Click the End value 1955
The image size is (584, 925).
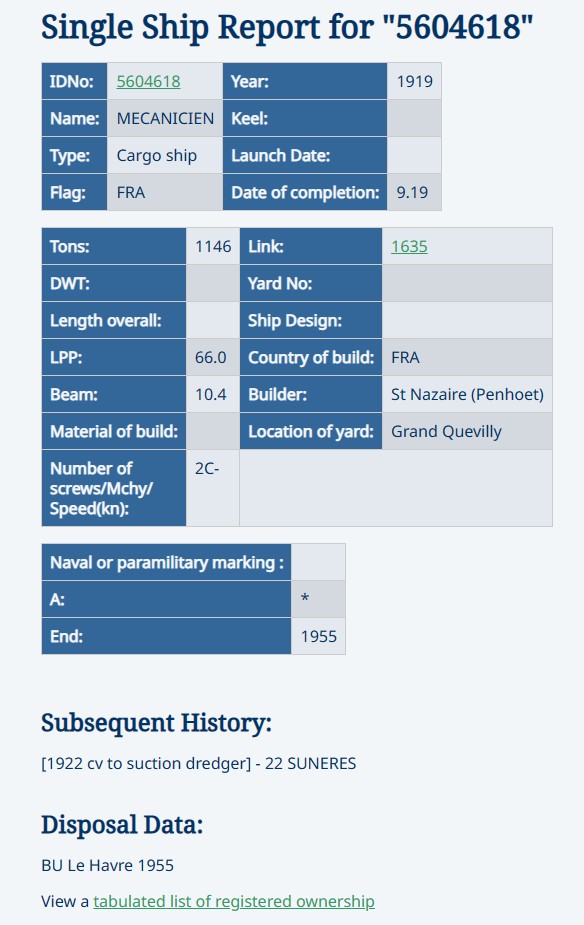[319, 637]
